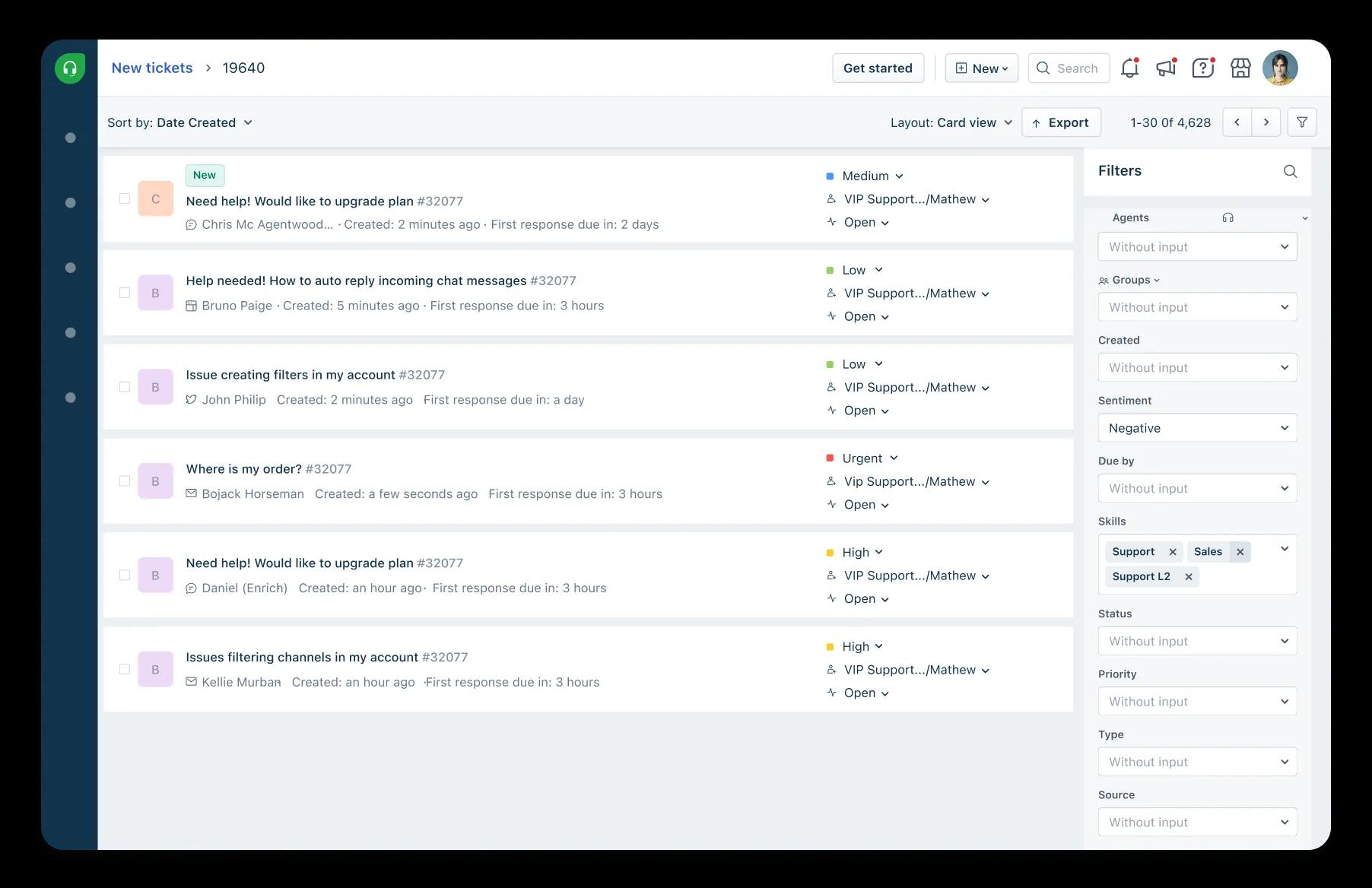This screenshot has height=888, width=1372.
Task: Open the Source filter dropdown
Action: [x=1197, y=823]
